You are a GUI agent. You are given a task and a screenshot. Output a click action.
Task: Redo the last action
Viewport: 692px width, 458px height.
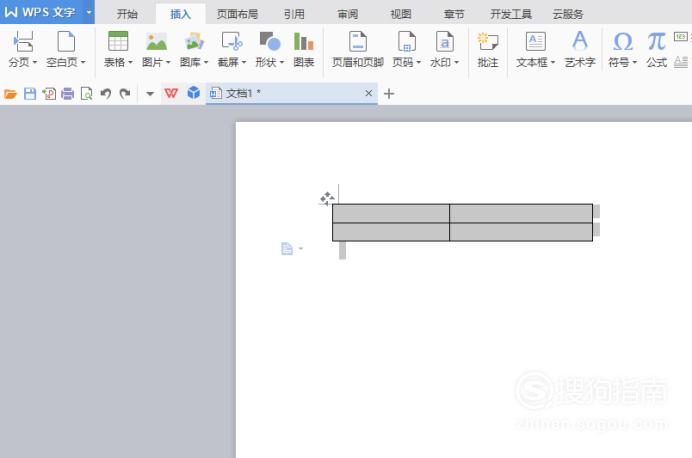pos(125,94)
